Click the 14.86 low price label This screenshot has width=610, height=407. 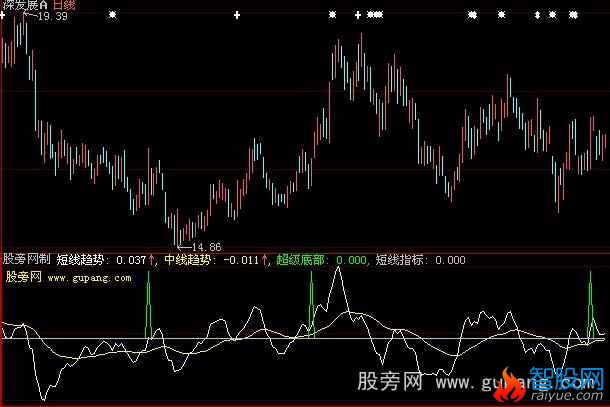click(x=207, y=247)
